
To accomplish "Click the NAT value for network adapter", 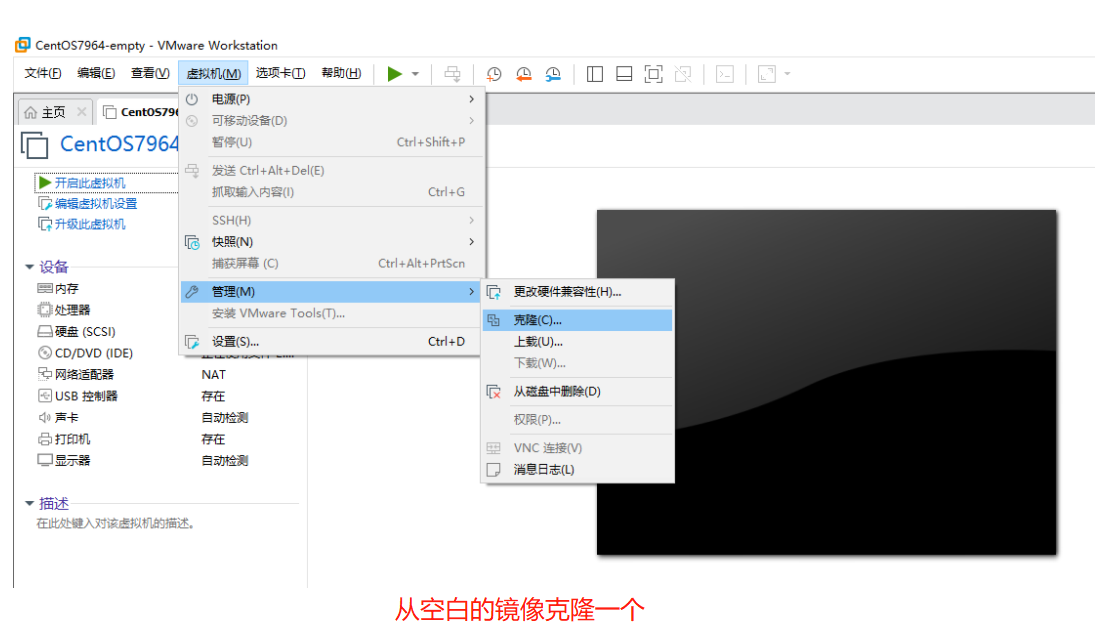I will click(x=213, y=374).
